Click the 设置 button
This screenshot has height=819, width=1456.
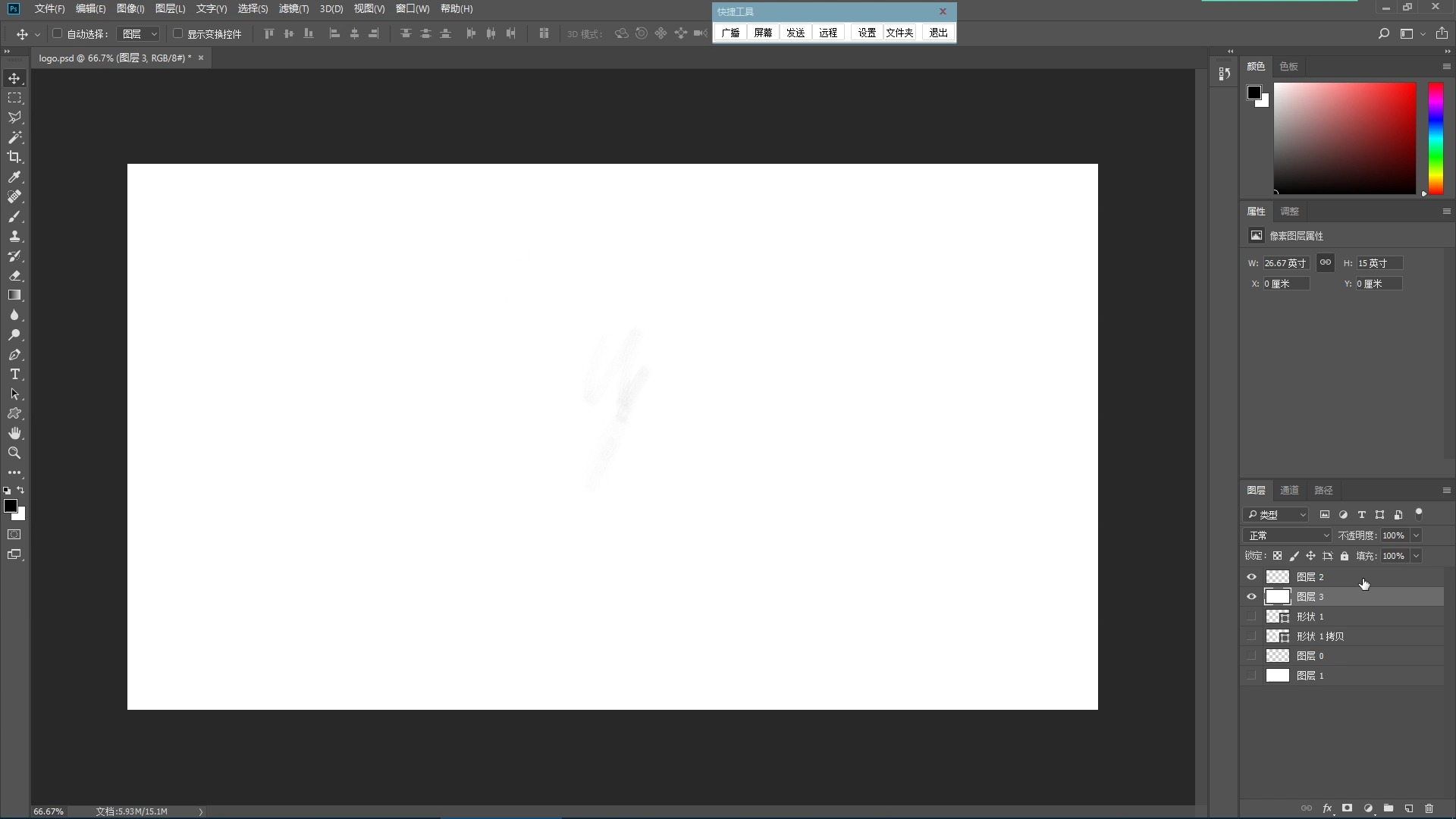coord(867,33)
